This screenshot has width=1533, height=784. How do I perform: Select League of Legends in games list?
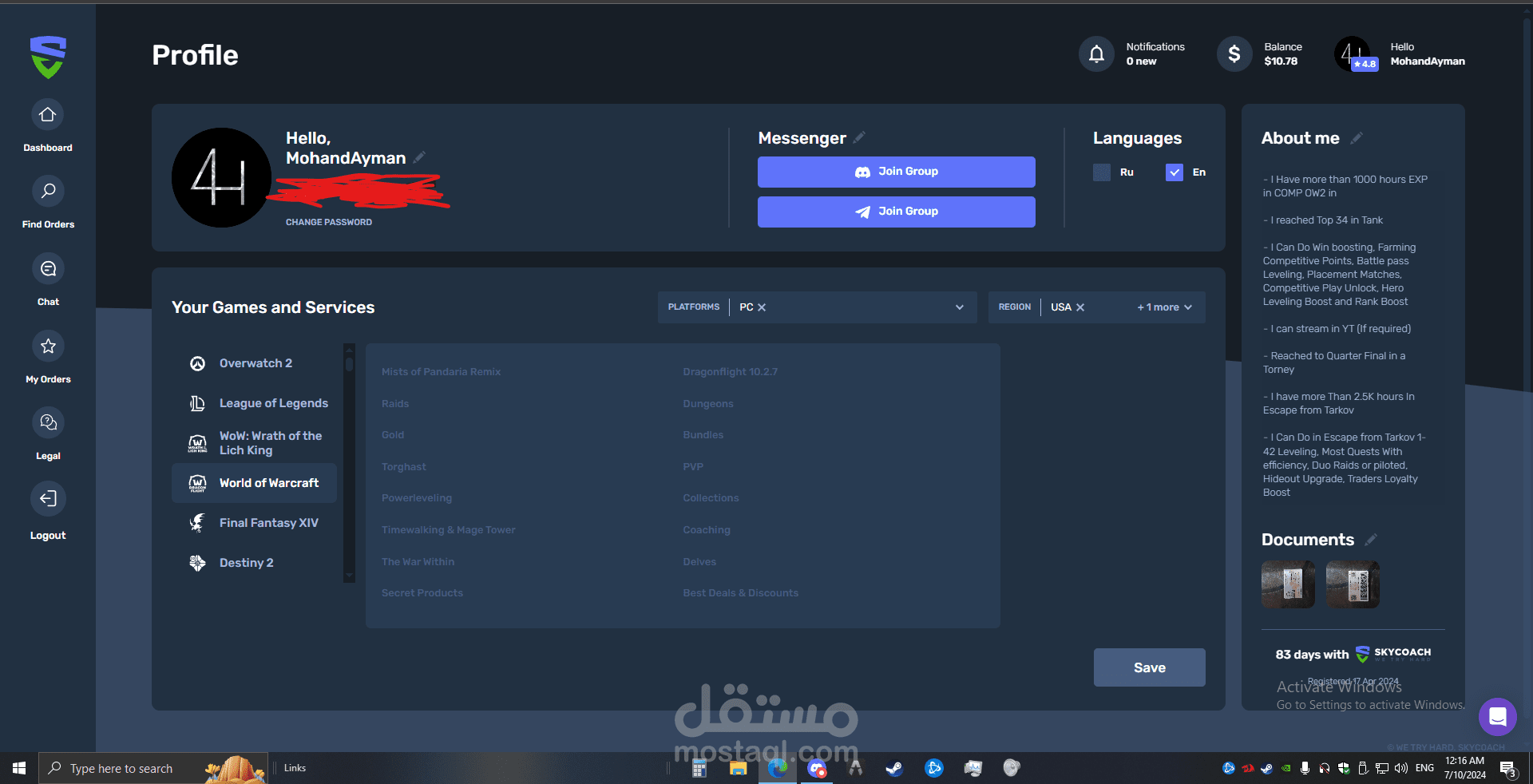[x=255, y=403]
